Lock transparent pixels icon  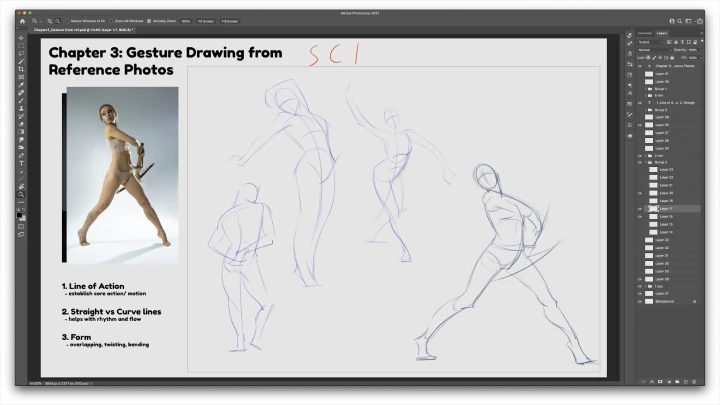(648, 57)
